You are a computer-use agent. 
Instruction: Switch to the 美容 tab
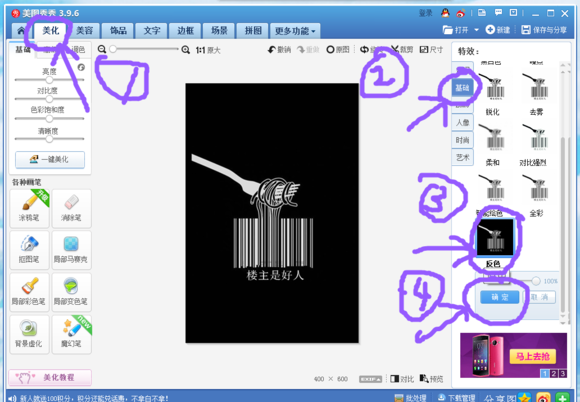click(84, 31)
